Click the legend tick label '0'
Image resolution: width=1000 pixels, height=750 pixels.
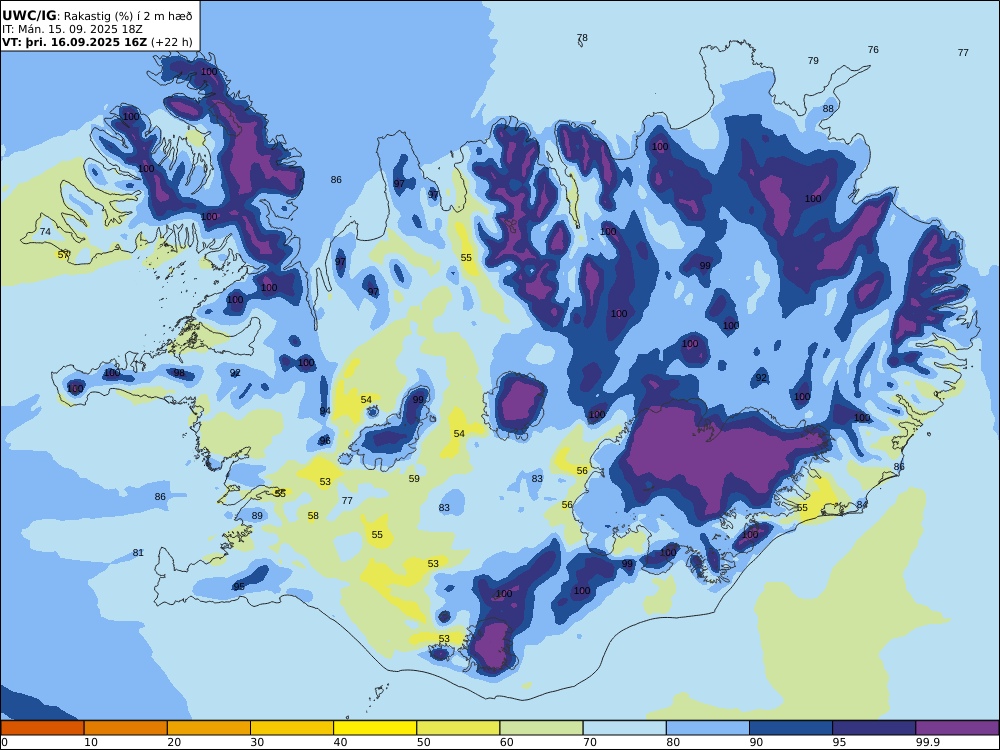click(4, 742)
